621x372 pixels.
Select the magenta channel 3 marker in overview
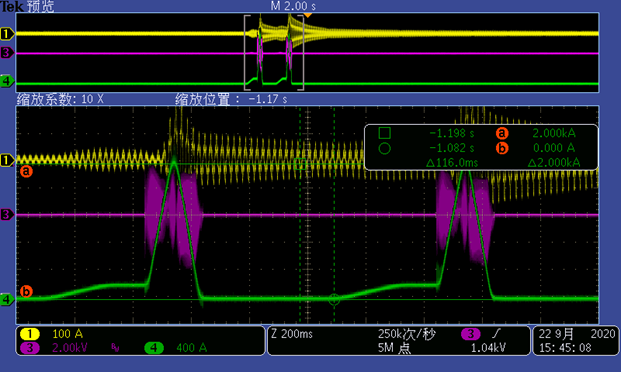tap(7, 52)
